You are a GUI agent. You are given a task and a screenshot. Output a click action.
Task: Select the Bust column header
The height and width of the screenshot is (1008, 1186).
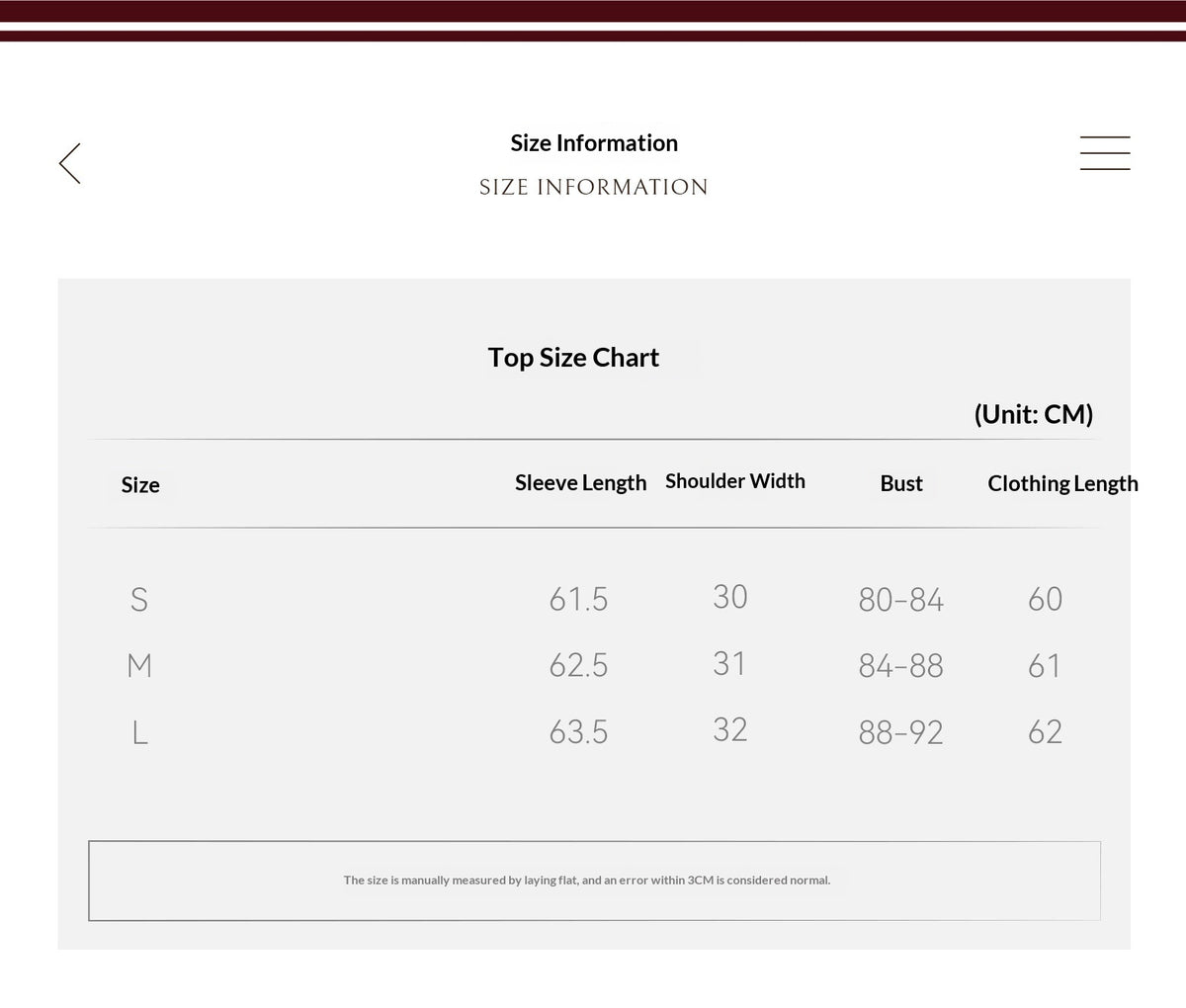click(x=901, y=483)
